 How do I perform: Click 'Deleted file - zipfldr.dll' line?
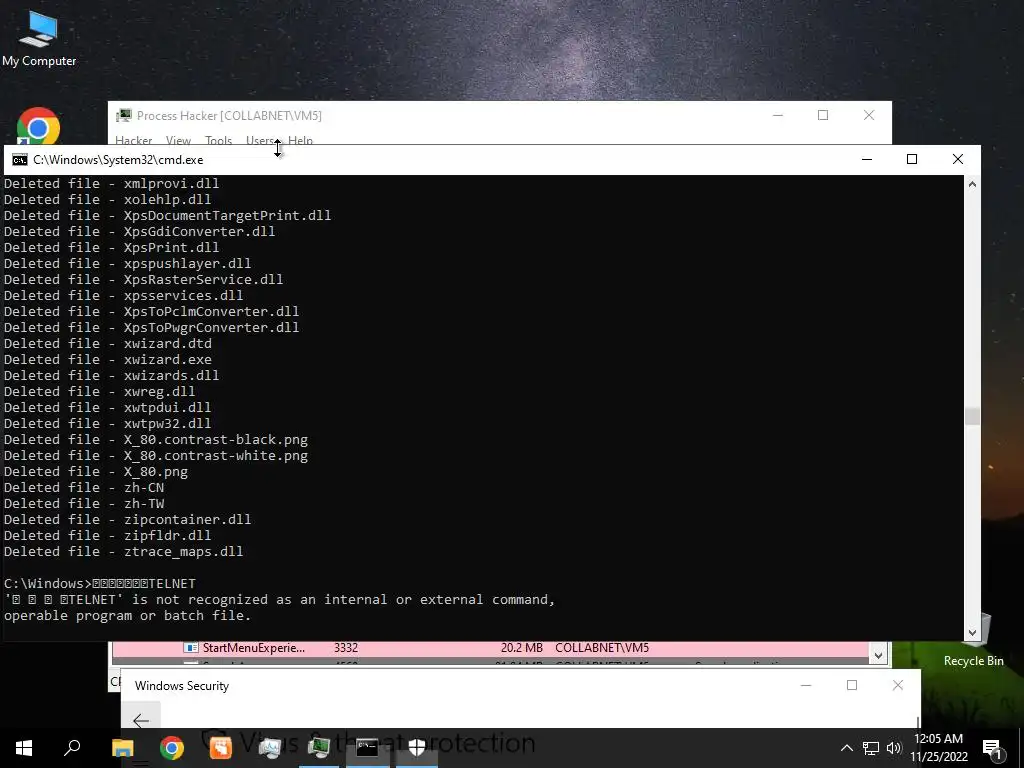pyautogui.click(x=108, y=536)
